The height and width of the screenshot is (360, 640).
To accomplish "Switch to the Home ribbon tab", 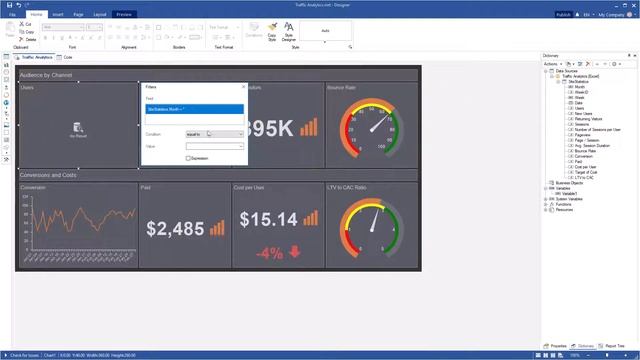I will coord(36,14).
